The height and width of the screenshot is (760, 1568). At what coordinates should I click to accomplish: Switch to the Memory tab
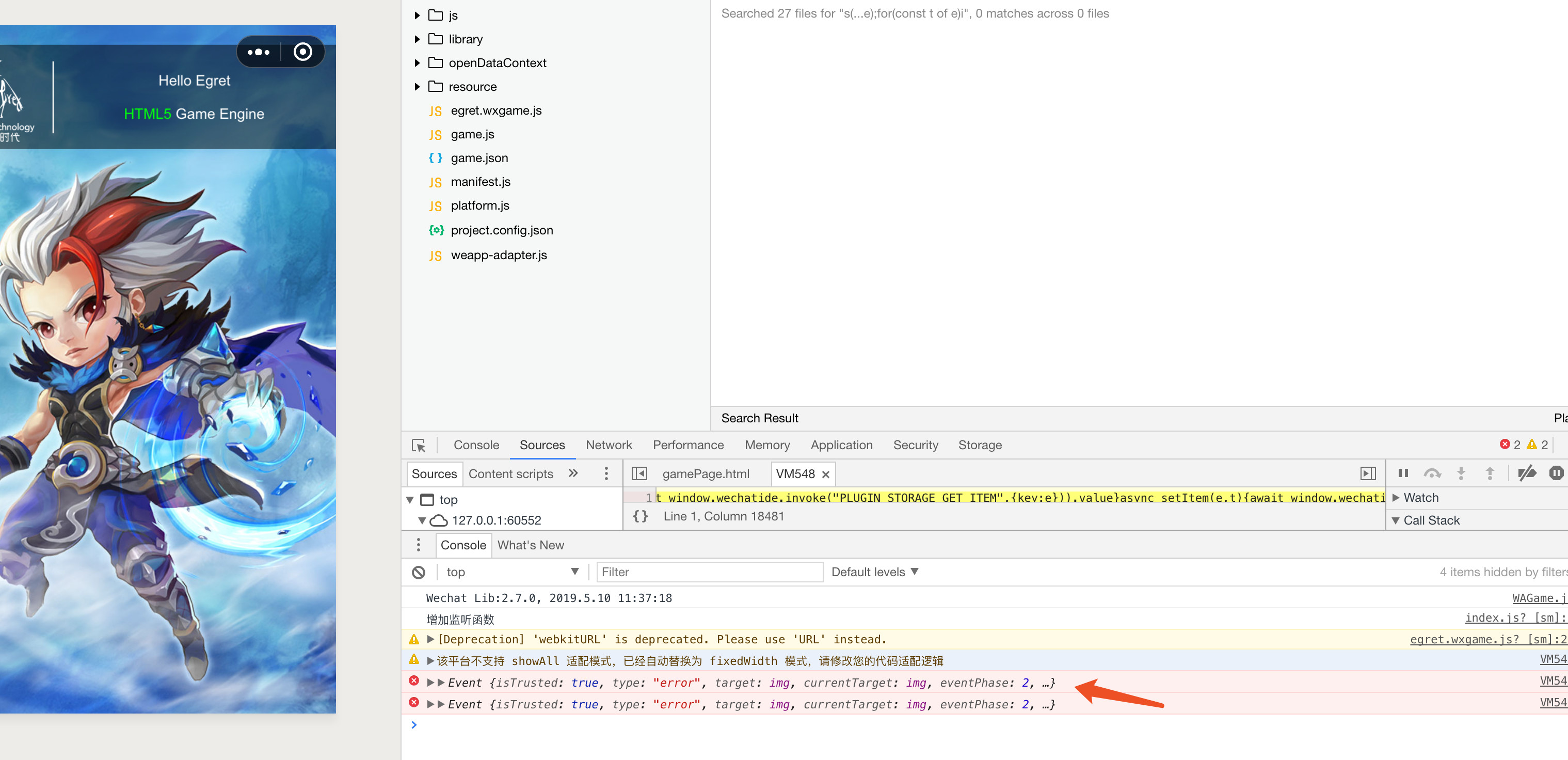767,445
